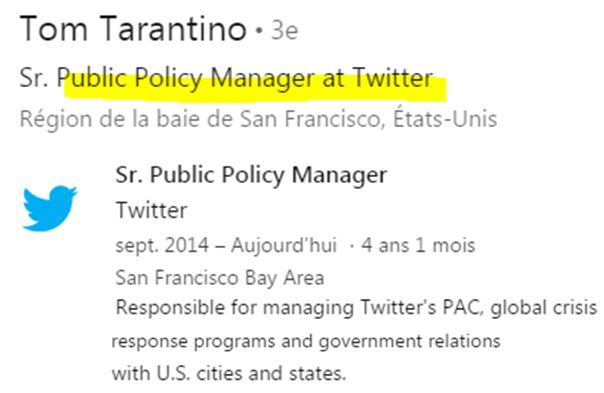Select the highlighted Public Policy Manager headline

226,78
